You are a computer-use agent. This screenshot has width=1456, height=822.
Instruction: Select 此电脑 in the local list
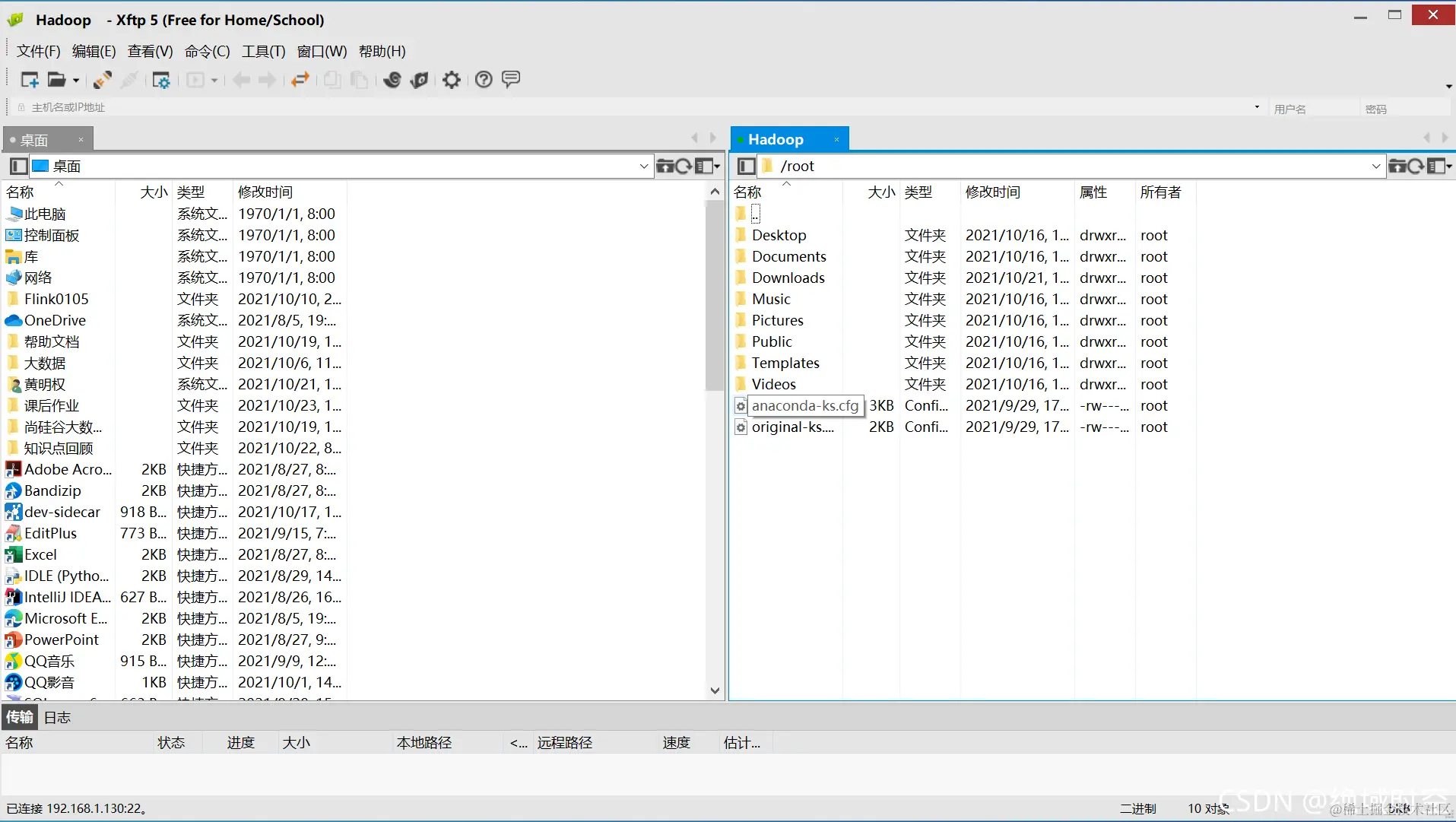pos(45,214)
